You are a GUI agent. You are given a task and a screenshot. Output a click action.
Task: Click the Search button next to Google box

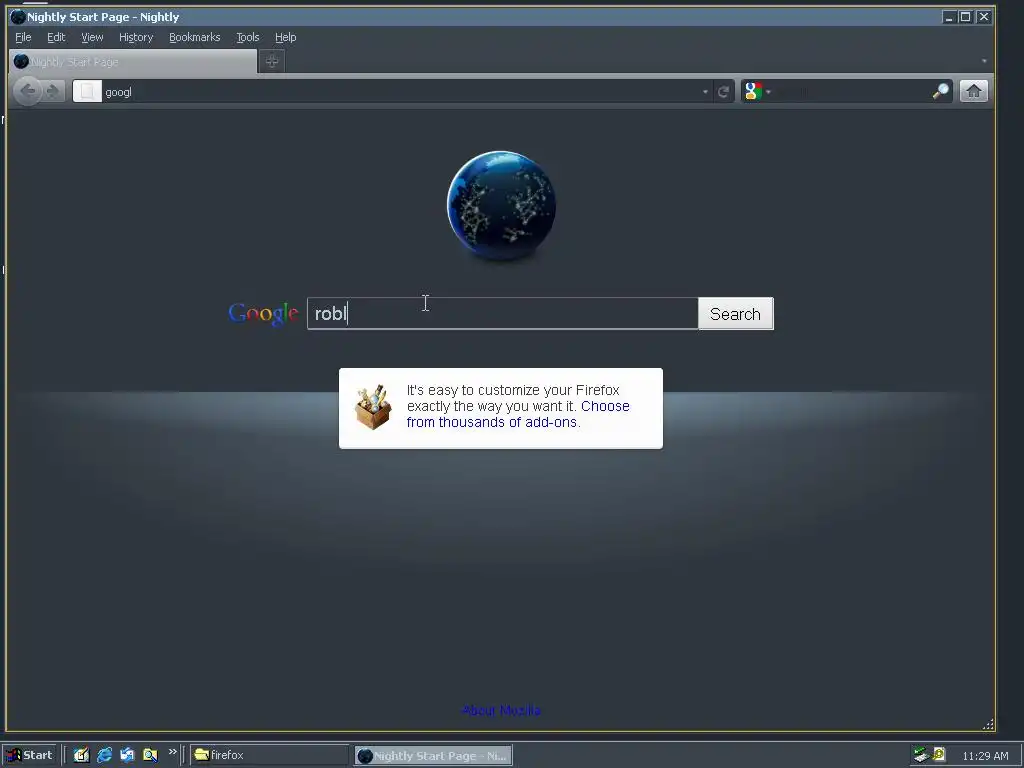pyautogui.click(x=735, y=314)
